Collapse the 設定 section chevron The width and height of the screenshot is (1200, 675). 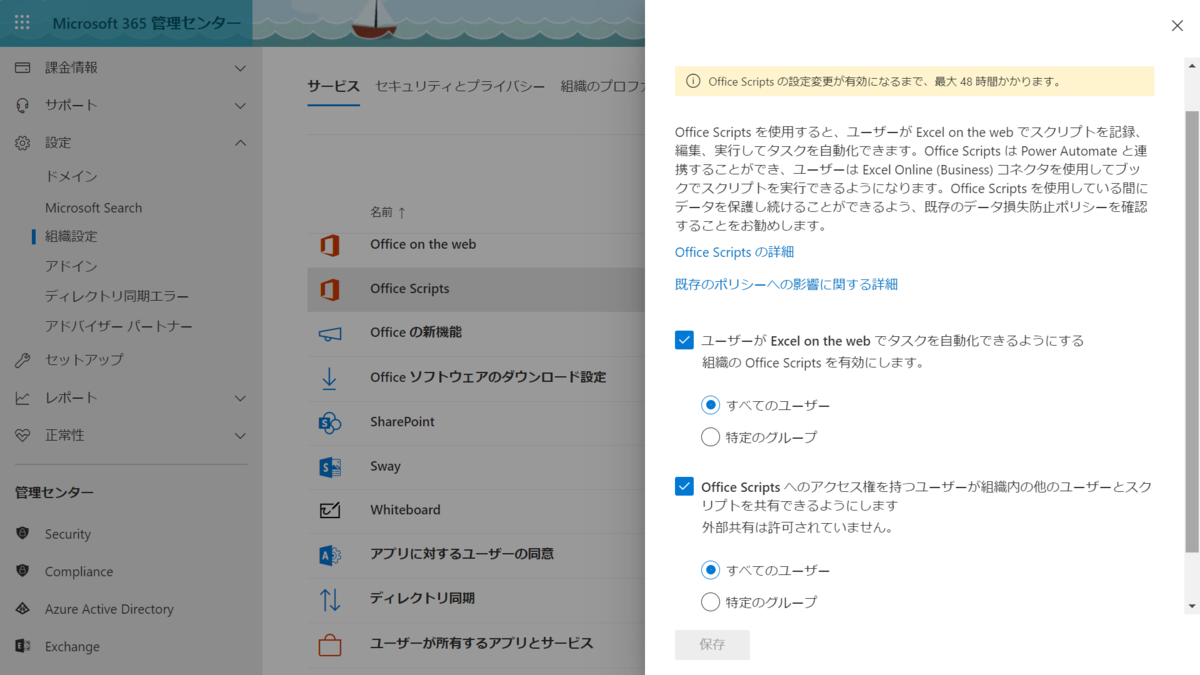click(240, 142)
